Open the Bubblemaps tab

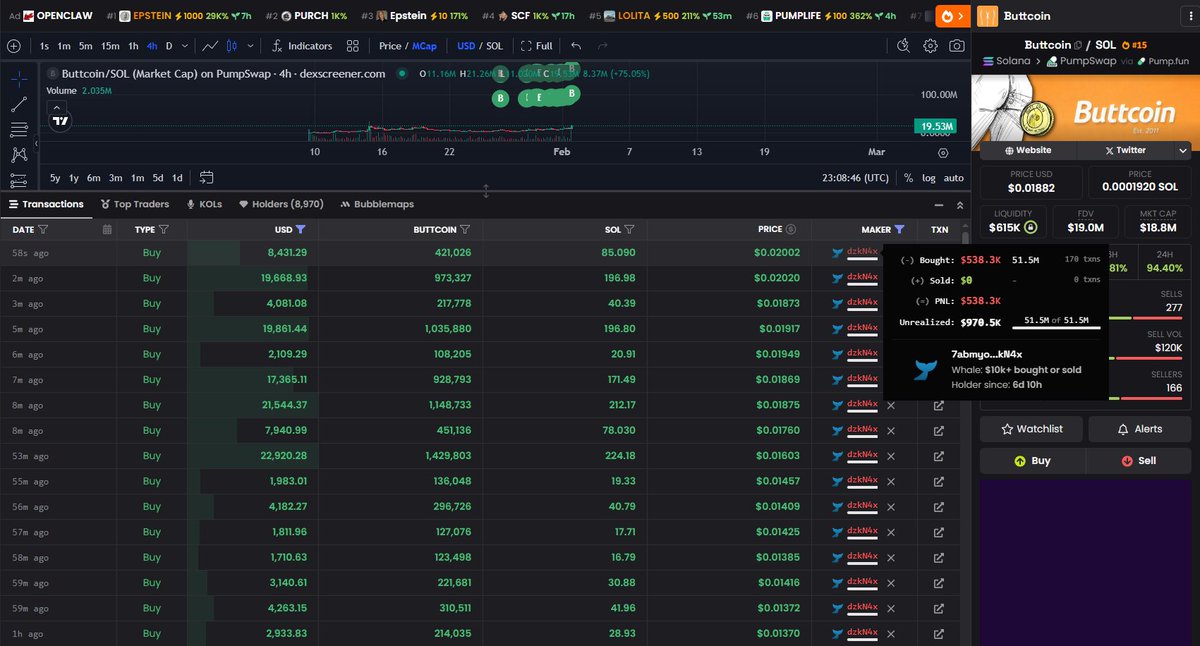pos(377,204)
